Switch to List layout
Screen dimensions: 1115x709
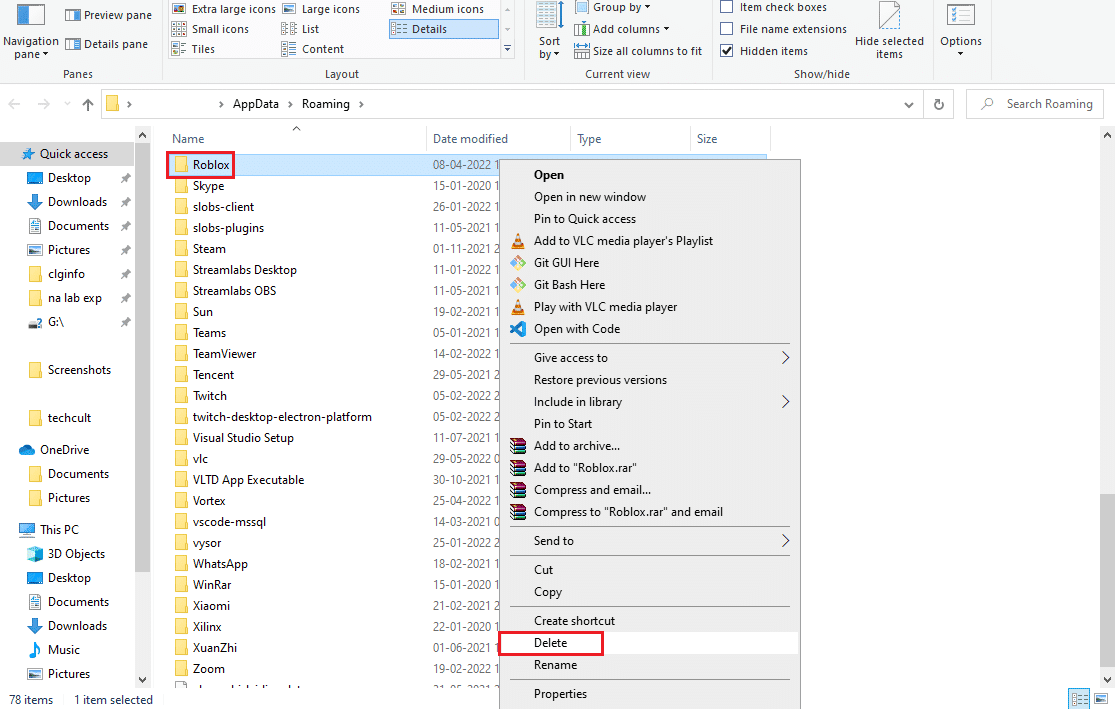[x=300, y=29]
